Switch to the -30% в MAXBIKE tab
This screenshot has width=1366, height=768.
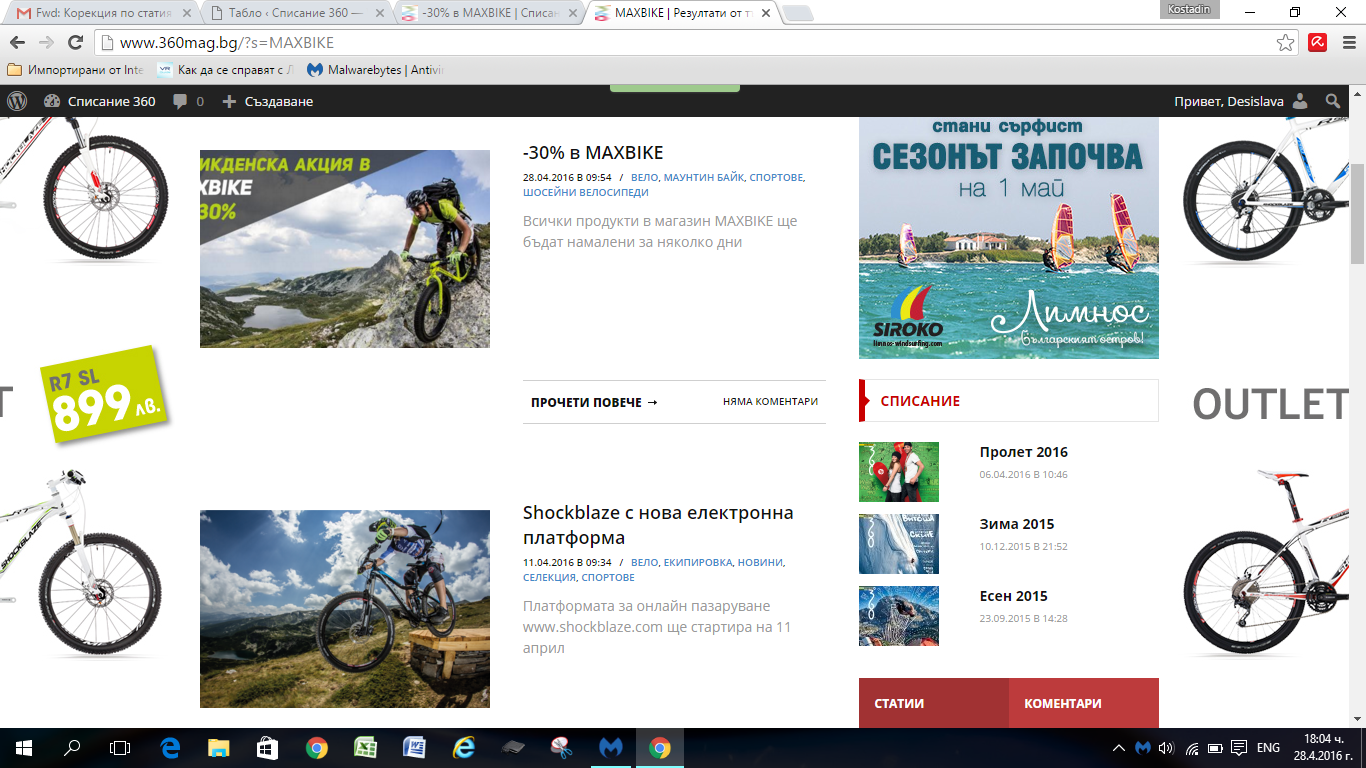tap(488, 14)
